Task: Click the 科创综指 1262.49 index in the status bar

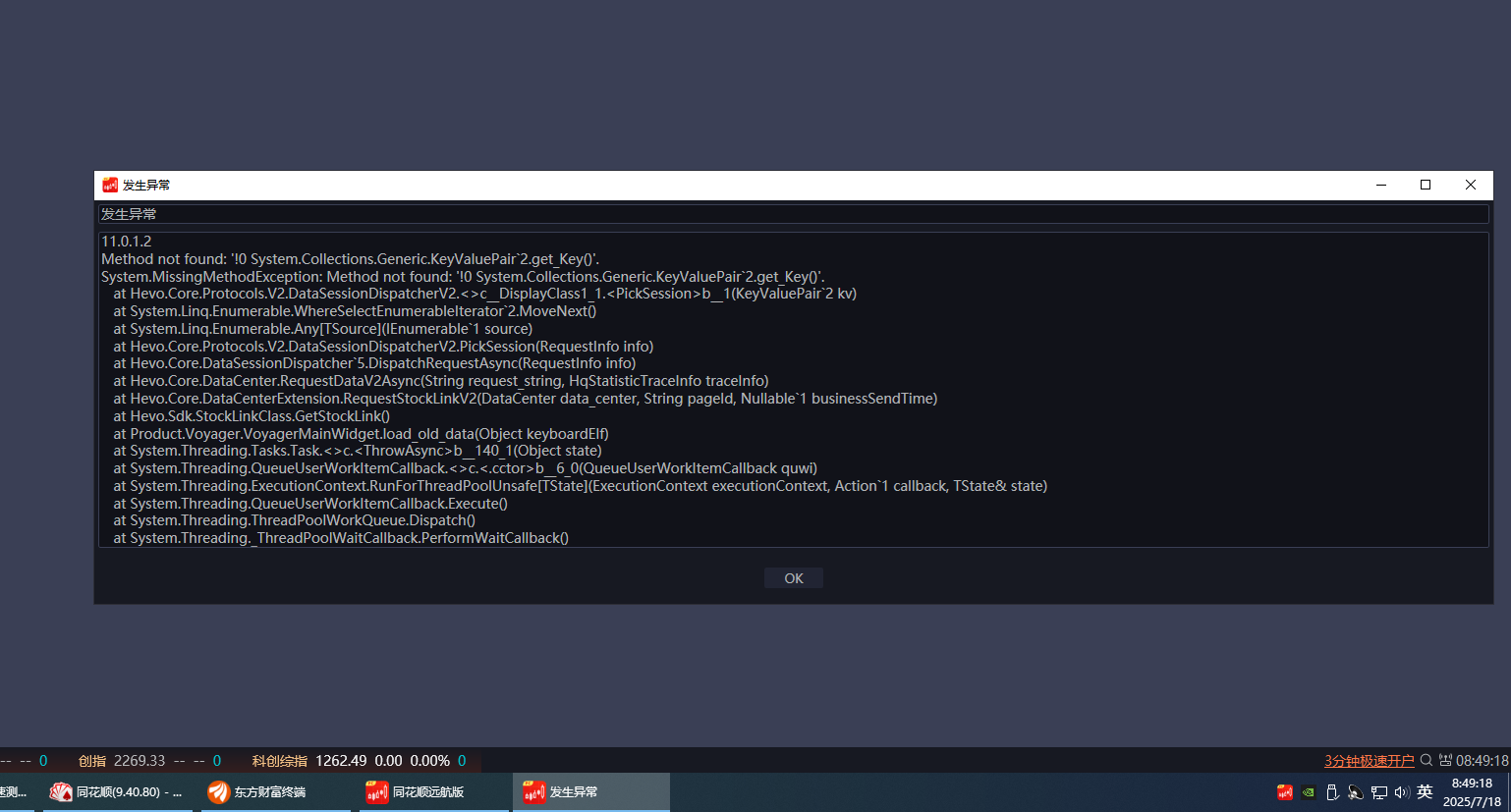Action: (x=309, y=761)
